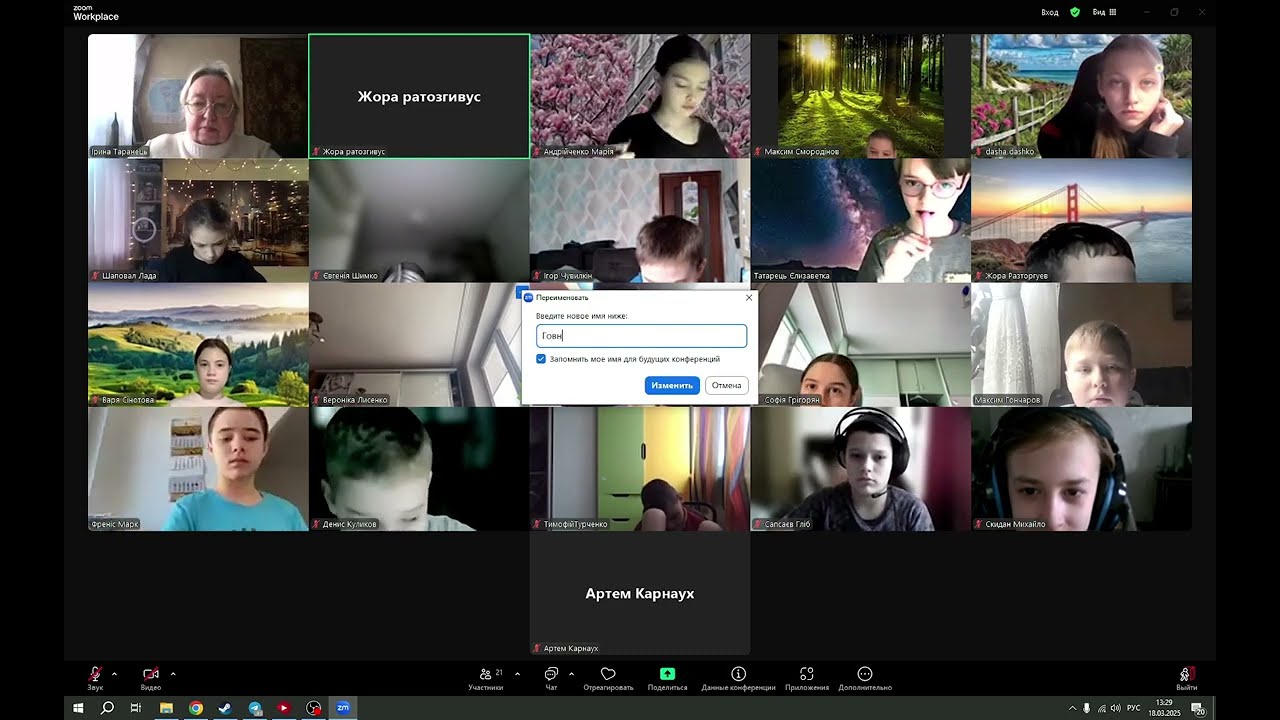Click the Zoom icon in taskbar
The width and height of the screenshot is (1280, 720).
click(x=343, y=708)
